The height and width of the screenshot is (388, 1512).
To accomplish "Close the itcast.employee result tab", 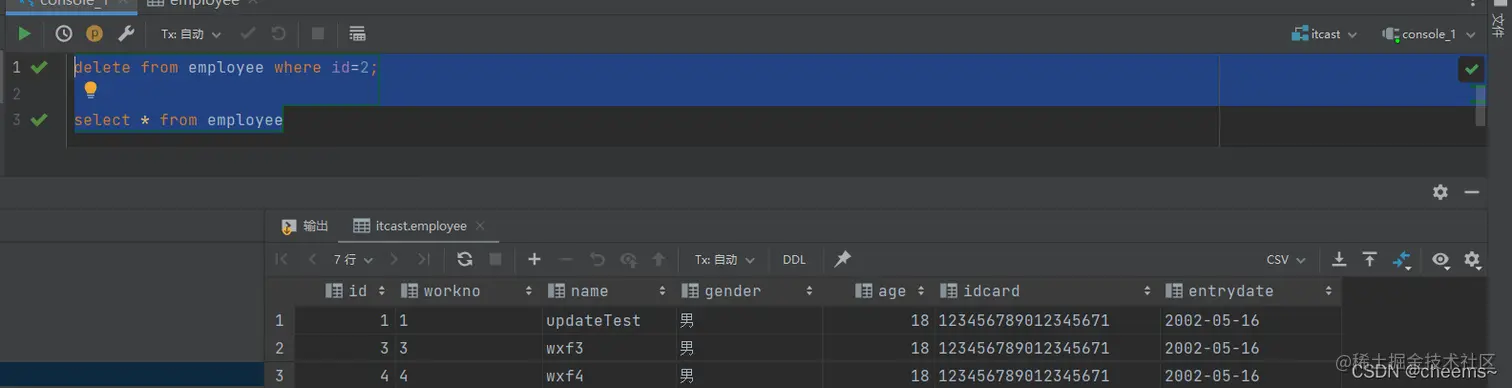I will [481, 226].
